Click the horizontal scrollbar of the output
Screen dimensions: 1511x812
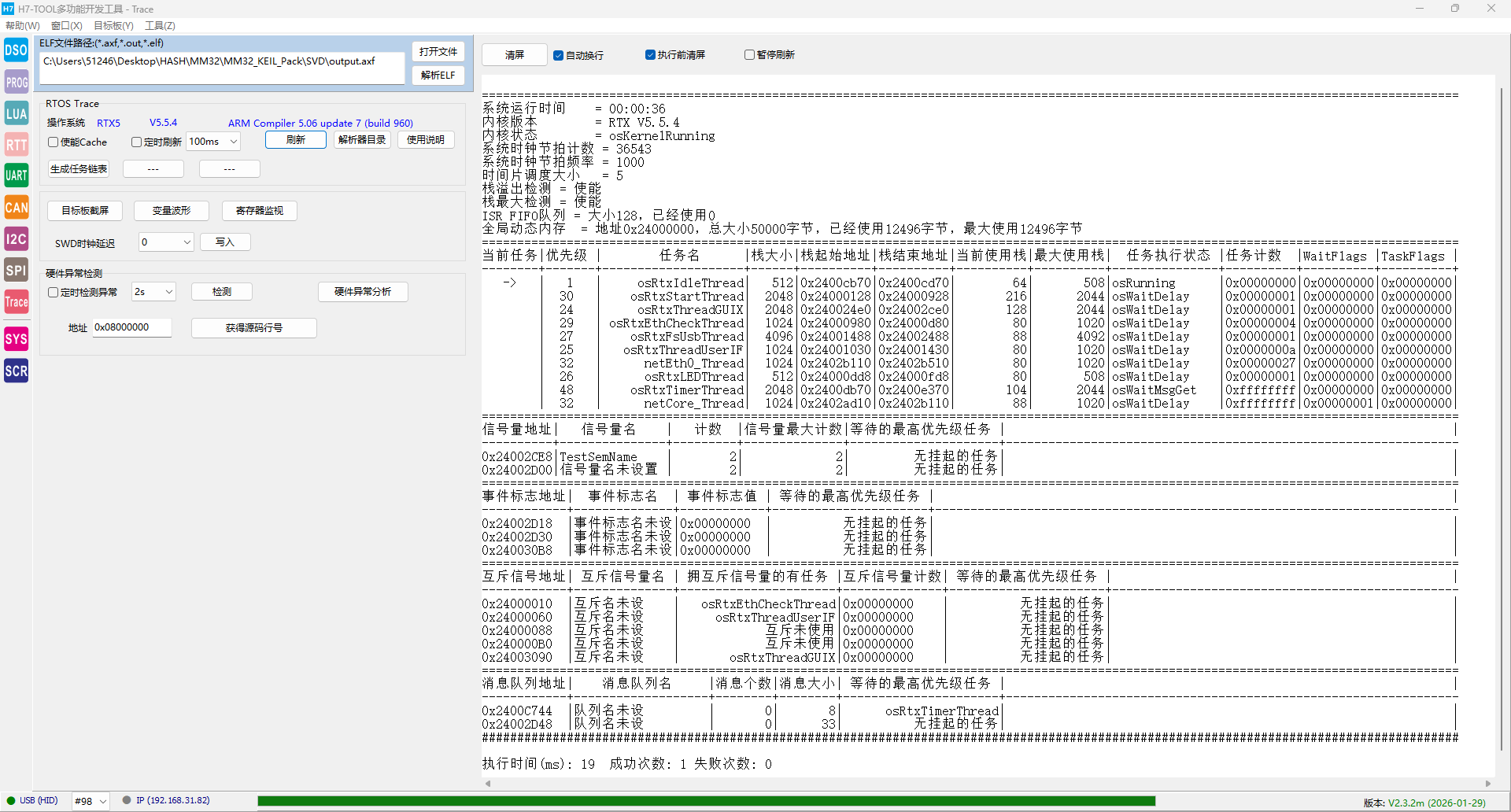tap(988, 784)
